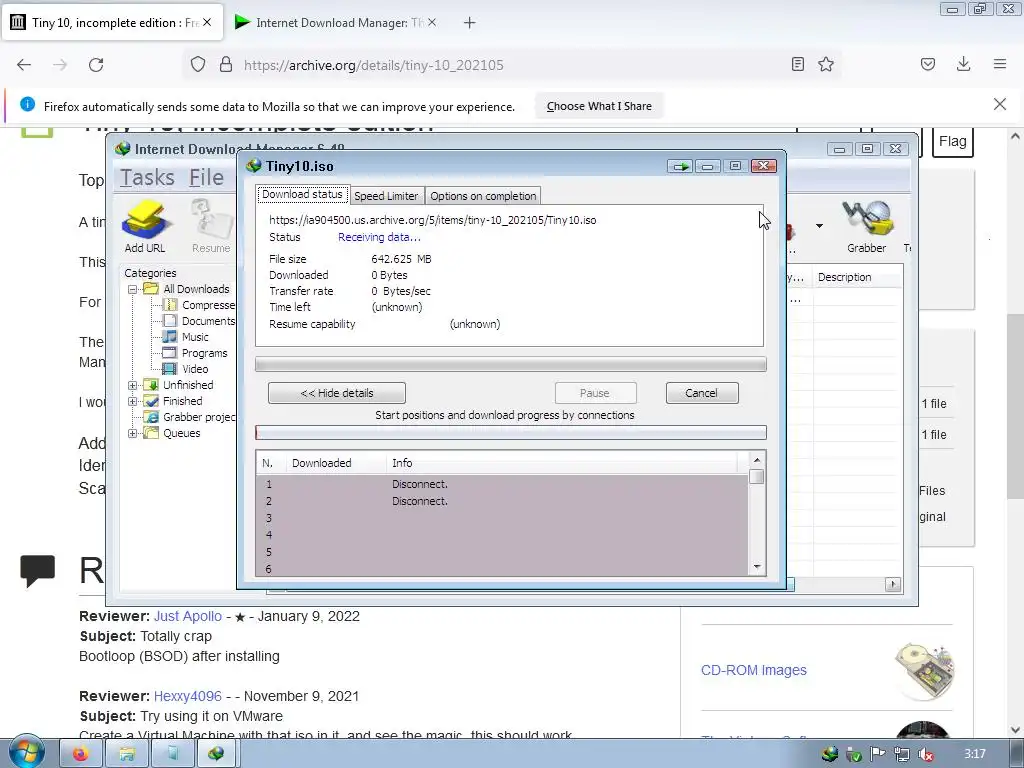This screenshot has height=768, width=1024.
Task: Click the Internet Download Manager window title icon
Action: [122, 149]
